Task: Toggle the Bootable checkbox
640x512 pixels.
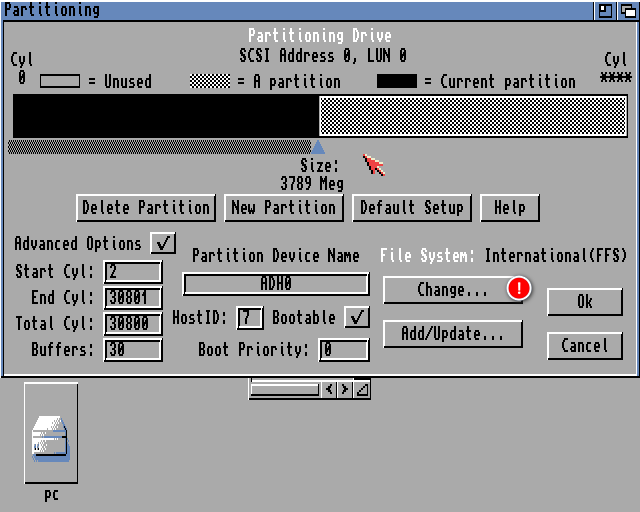Action: coord(356,317)
